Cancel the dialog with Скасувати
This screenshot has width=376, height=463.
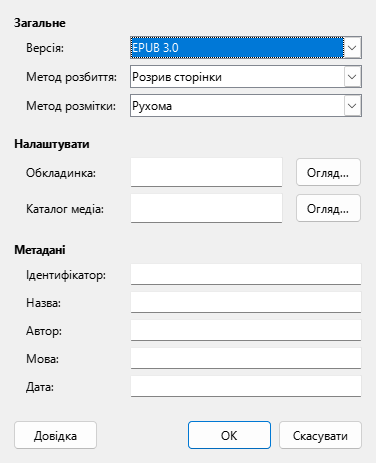click(x=320, y=435)
